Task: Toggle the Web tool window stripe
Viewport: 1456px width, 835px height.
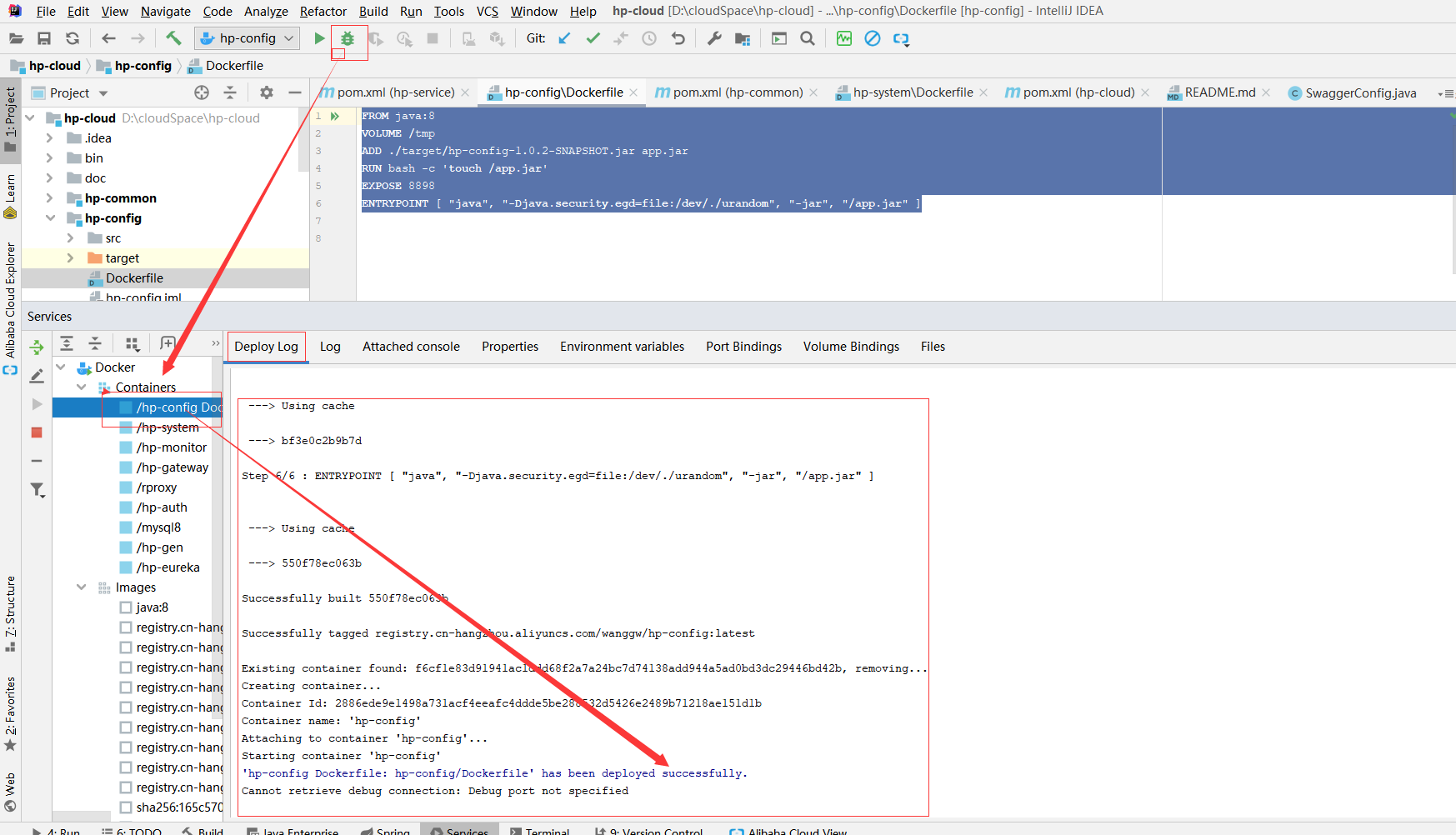Action: pyautogui.click(x=10, y=792)
